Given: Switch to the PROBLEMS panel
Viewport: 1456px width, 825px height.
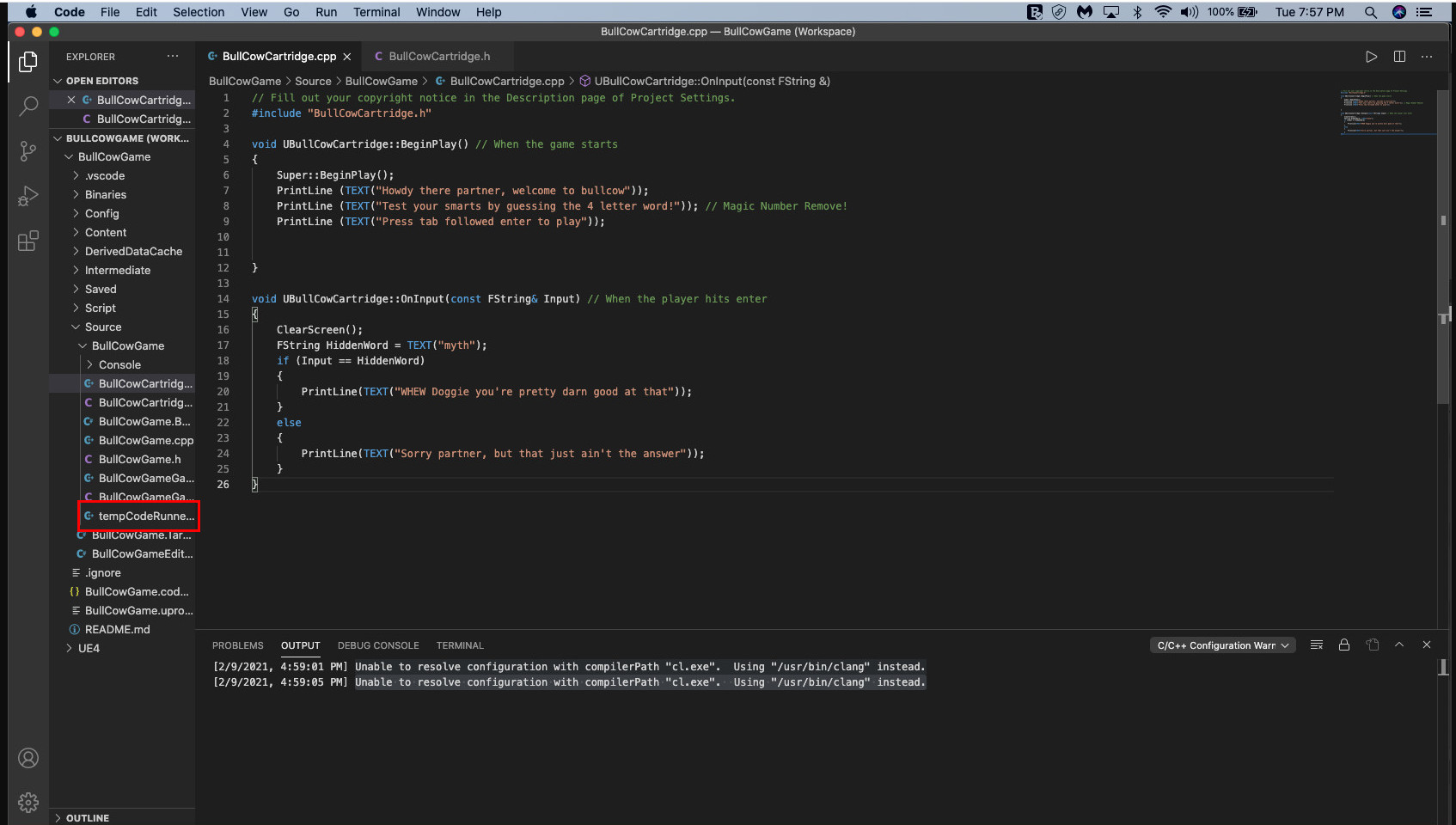Looking at the screenshot, I should click(x=237, y=645).
